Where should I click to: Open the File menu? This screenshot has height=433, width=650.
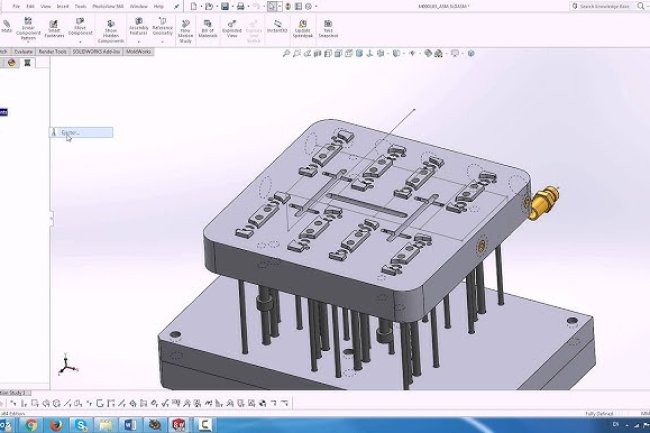[x=16, y=7]
